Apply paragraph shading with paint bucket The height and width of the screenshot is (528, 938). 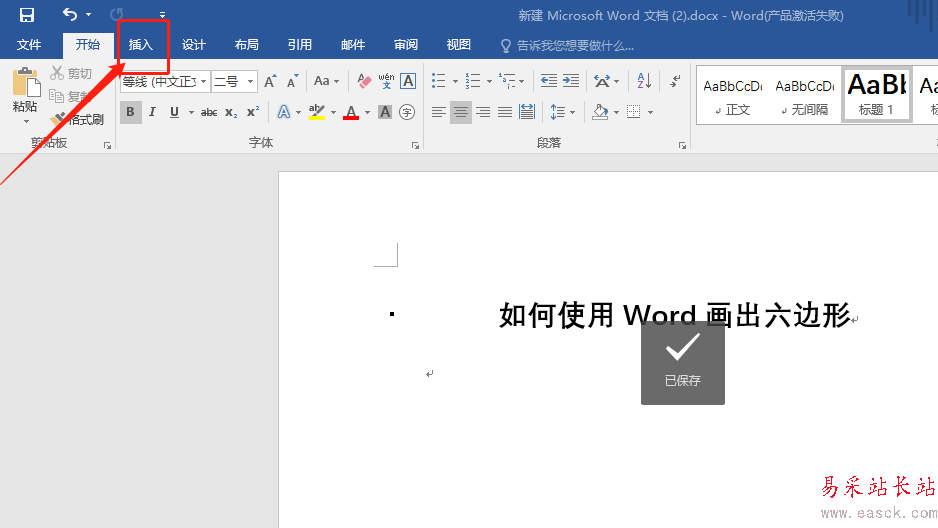point(600,112)
